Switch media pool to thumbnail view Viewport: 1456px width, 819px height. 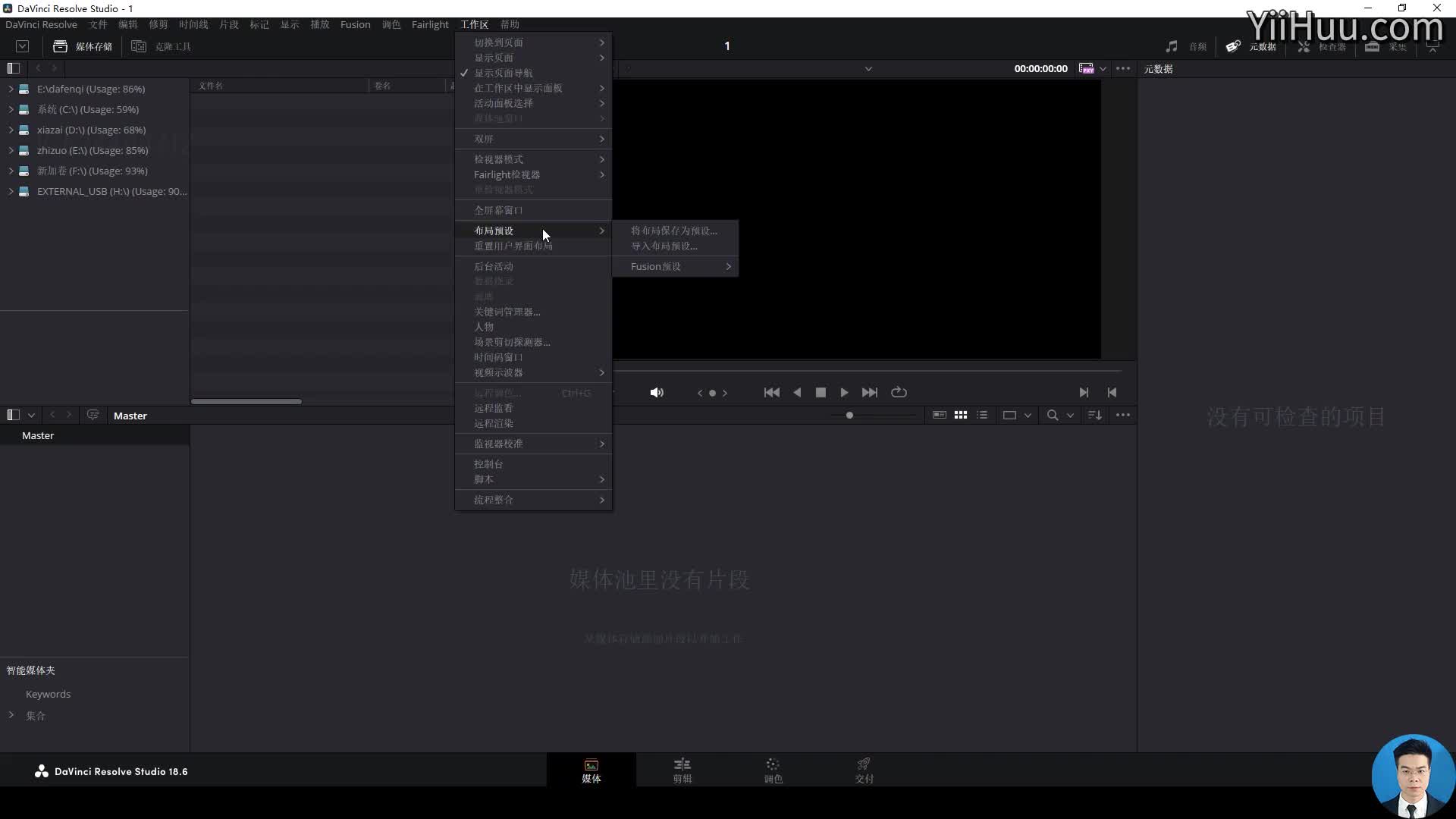[x=961, y=415]
